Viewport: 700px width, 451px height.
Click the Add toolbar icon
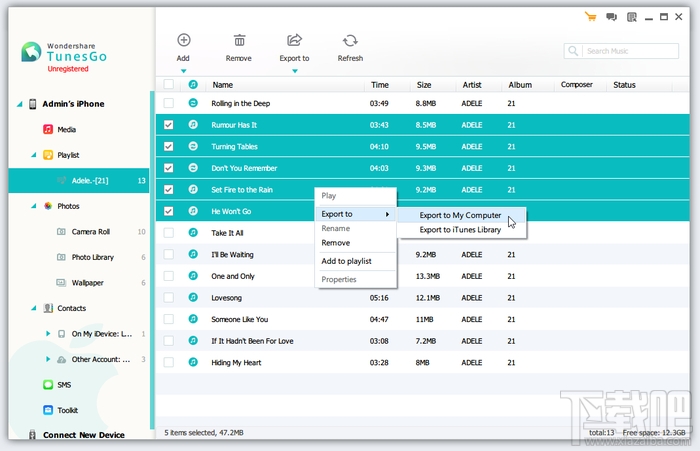pyautogui.click(x=183, y=40)
